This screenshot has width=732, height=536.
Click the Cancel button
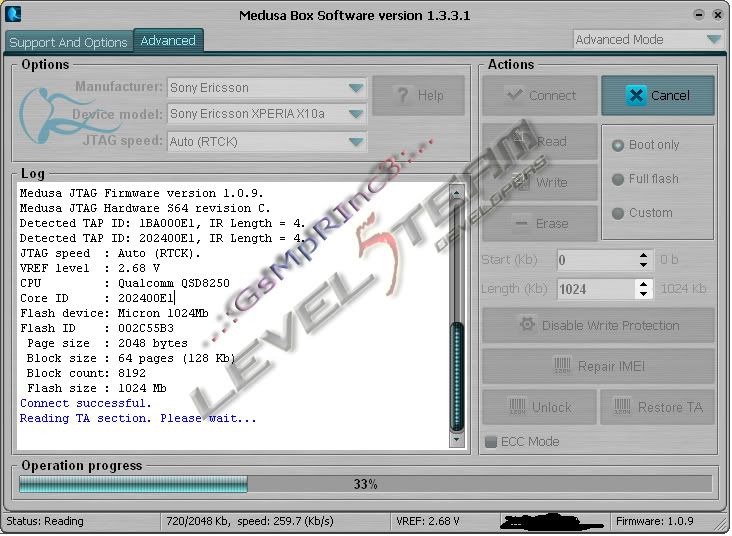pos(658,95)
